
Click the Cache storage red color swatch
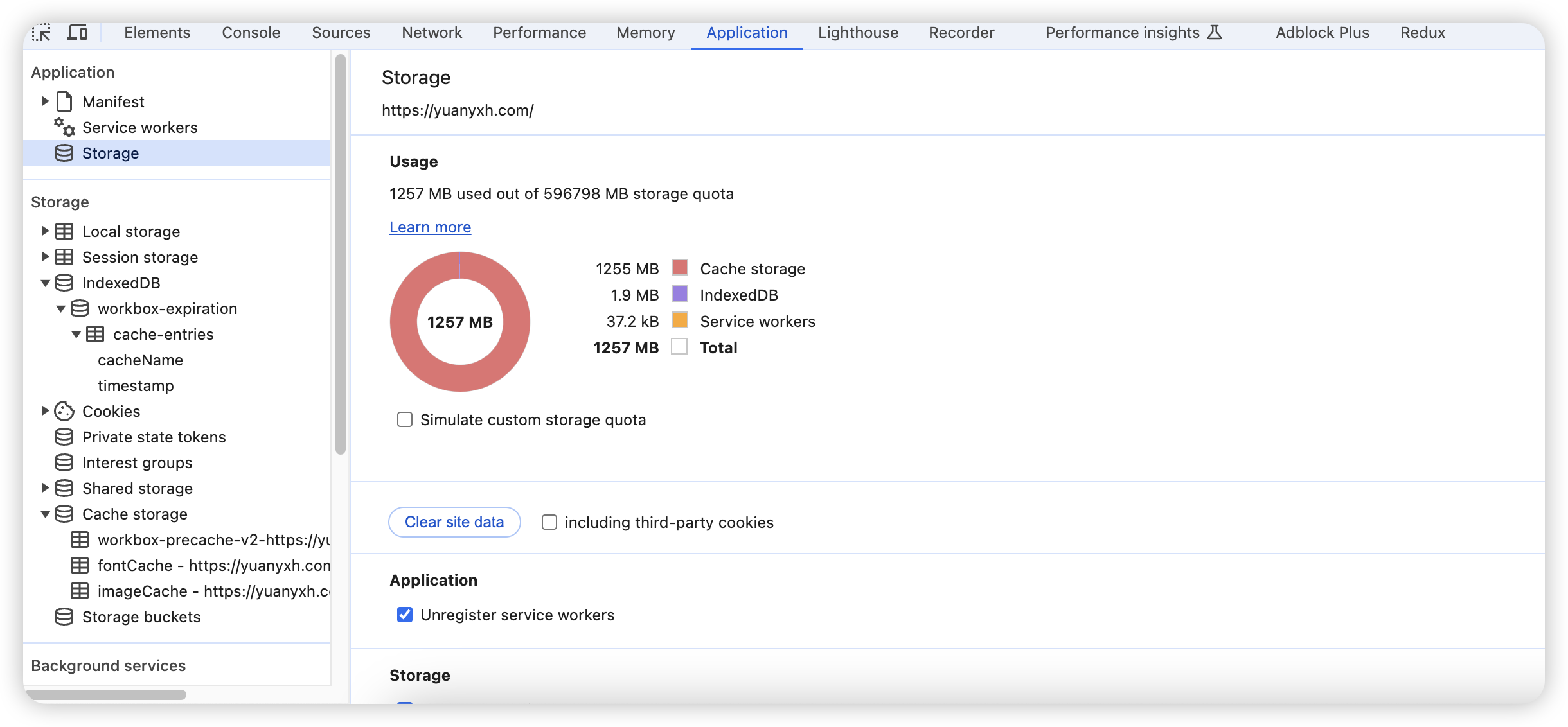(x=680, y=268)
